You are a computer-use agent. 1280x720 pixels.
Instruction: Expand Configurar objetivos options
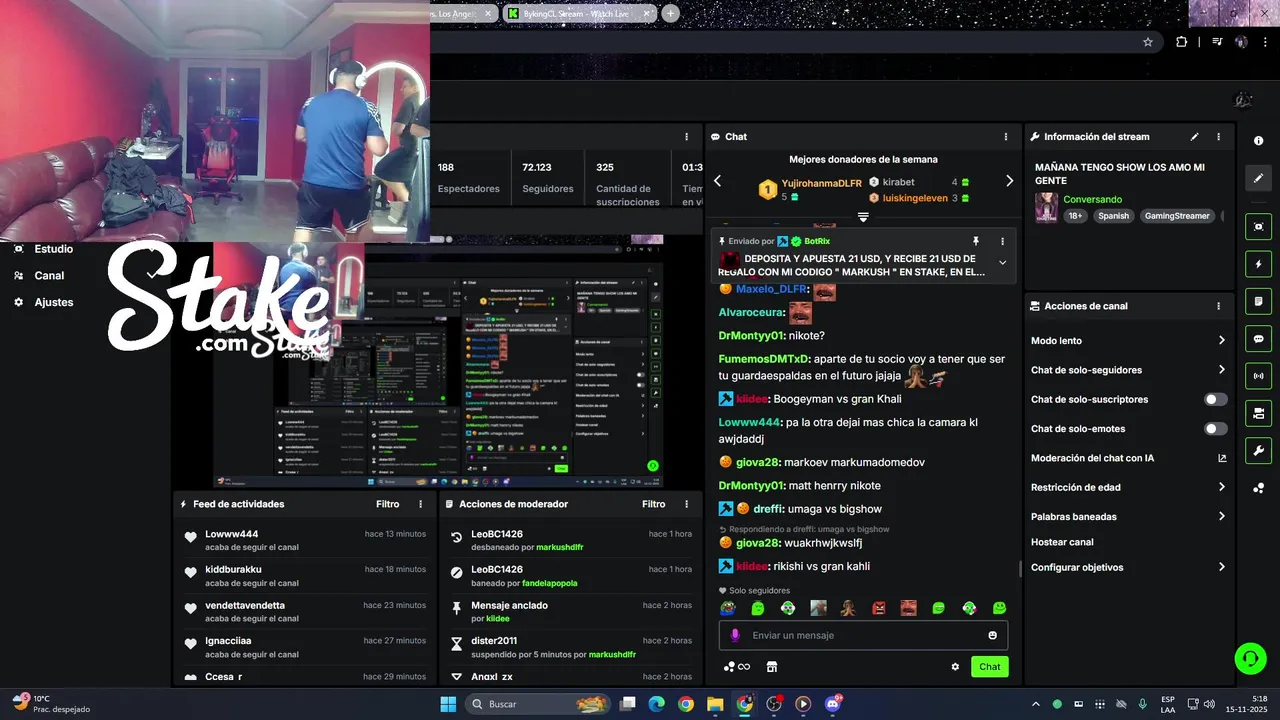[1221, 567]
